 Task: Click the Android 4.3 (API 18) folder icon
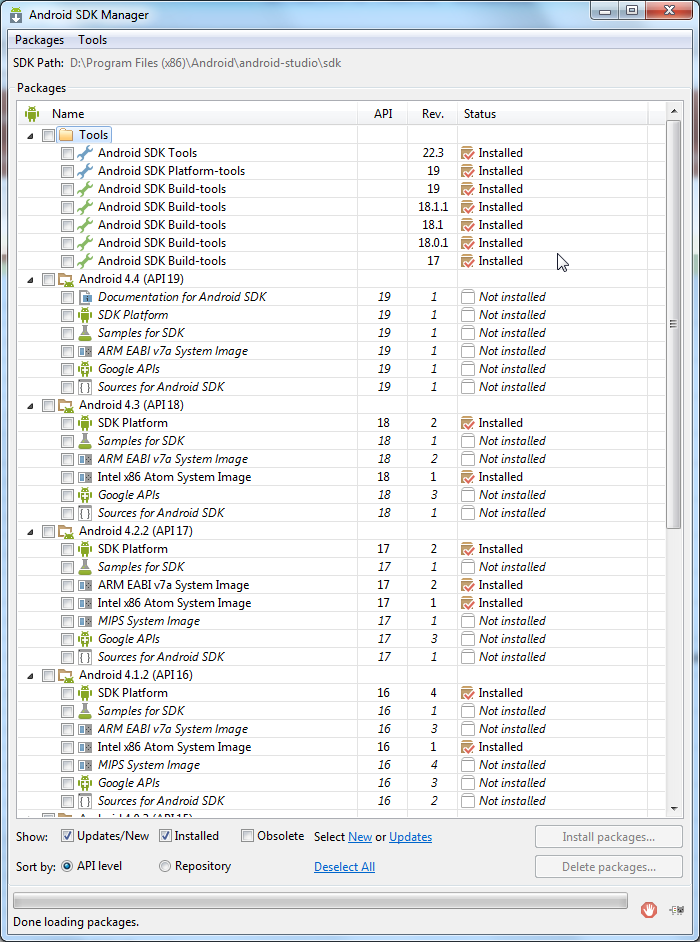[x=66, y=405]
